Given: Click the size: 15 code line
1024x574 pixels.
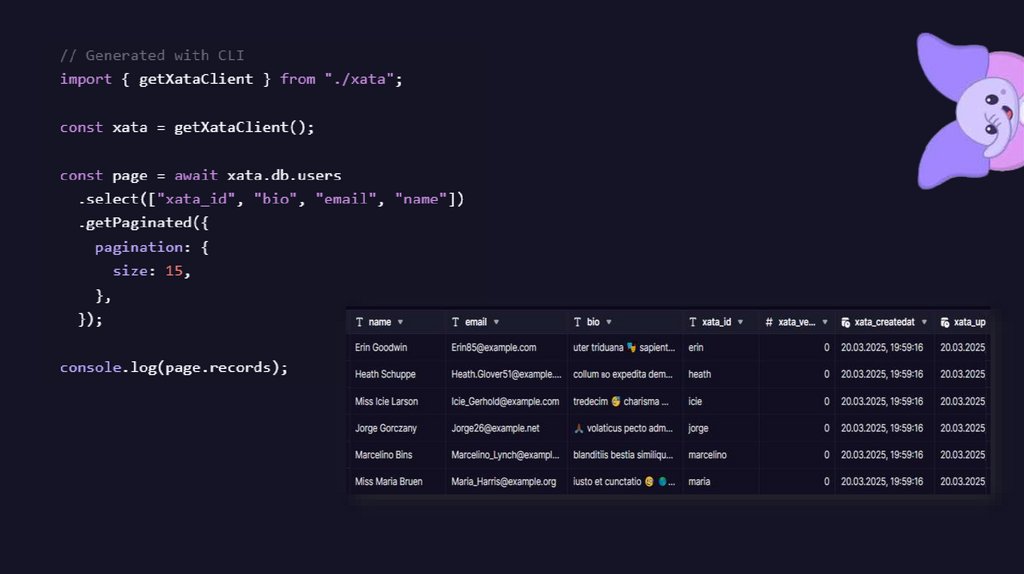Looking at the screenshot, I should point(152,271).
